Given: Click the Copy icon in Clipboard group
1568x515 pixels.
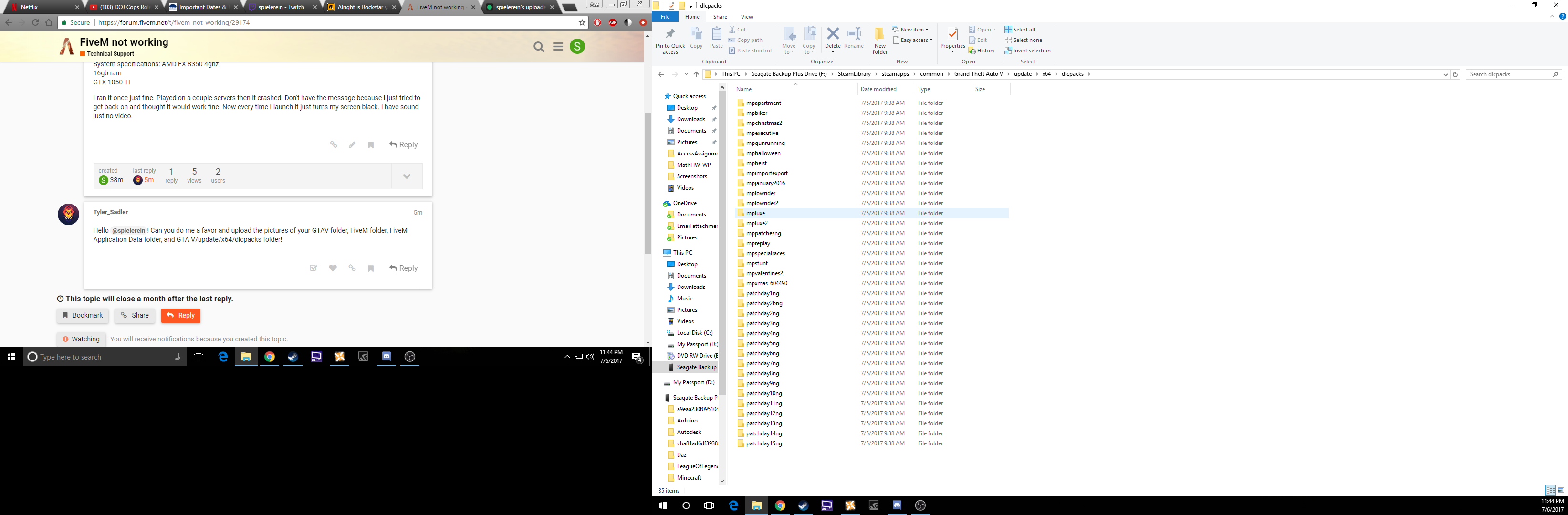Looking at the screenshot, I should [696, 38].
